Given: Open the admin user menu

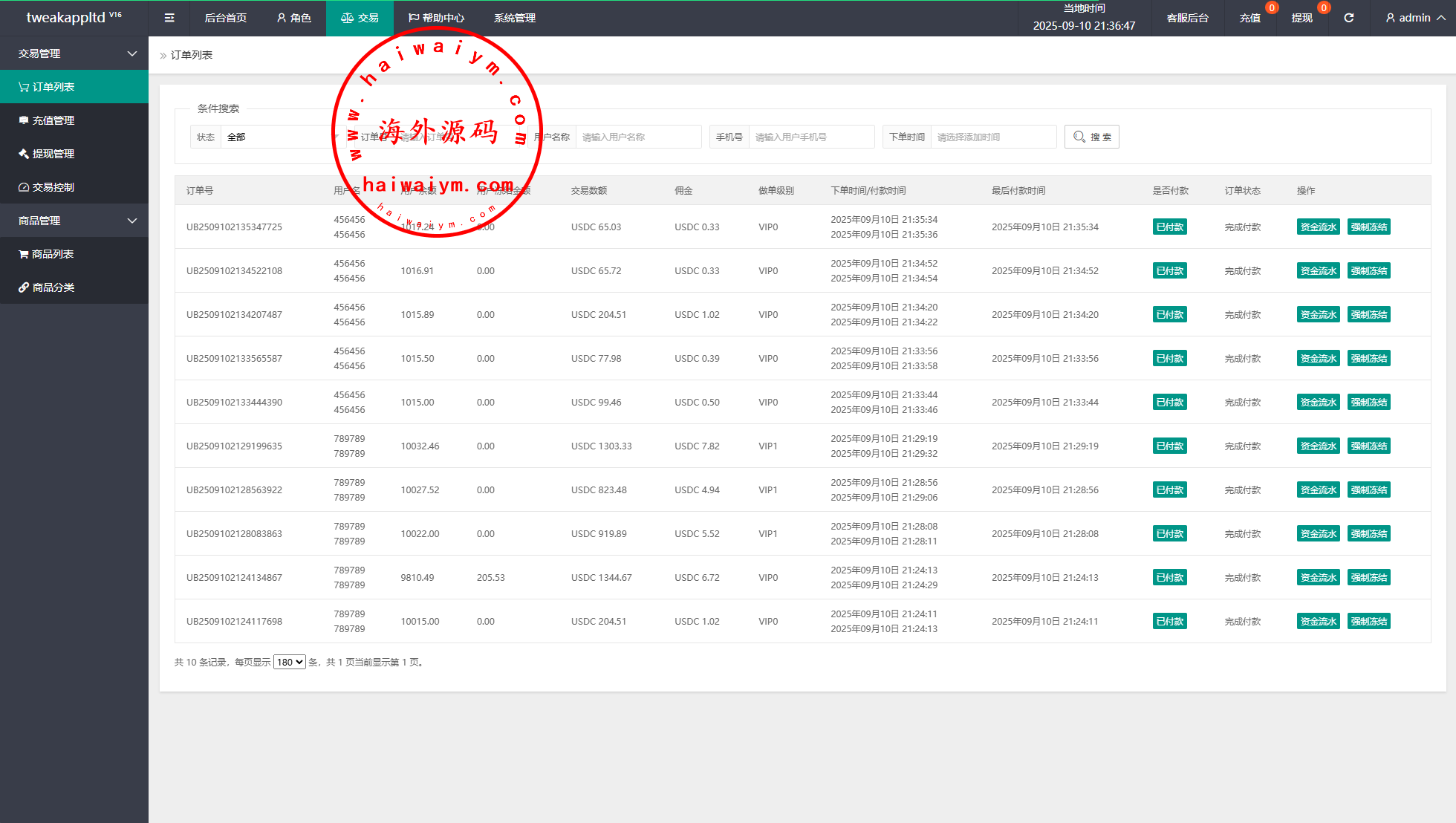Looking at the screenshot, I should click(1414, 18).
